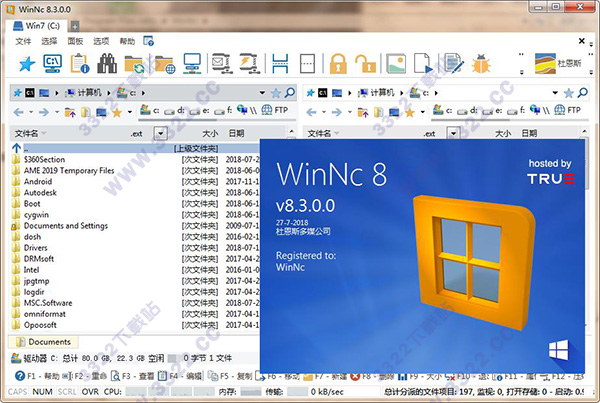Select the Autodesk folder row
The height and width of the screenshot is (403, 600).
pos(134,193)
